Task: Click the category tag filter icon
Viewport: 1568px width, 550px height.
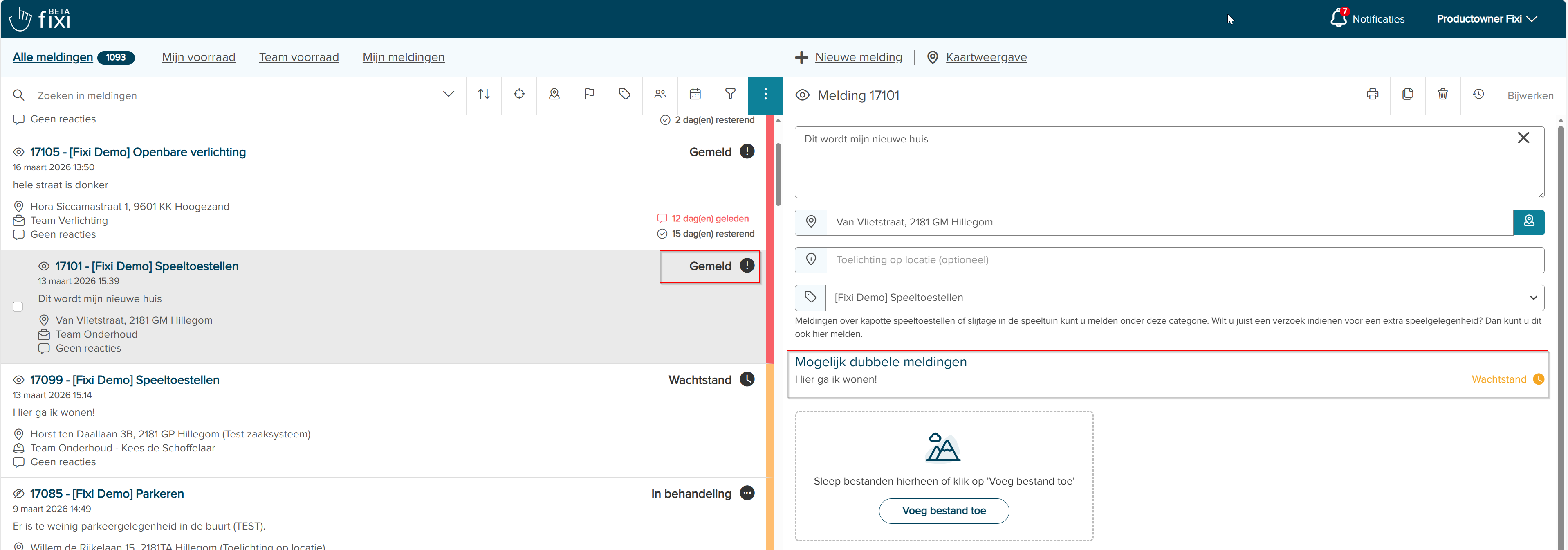Action: coord(624,95)
